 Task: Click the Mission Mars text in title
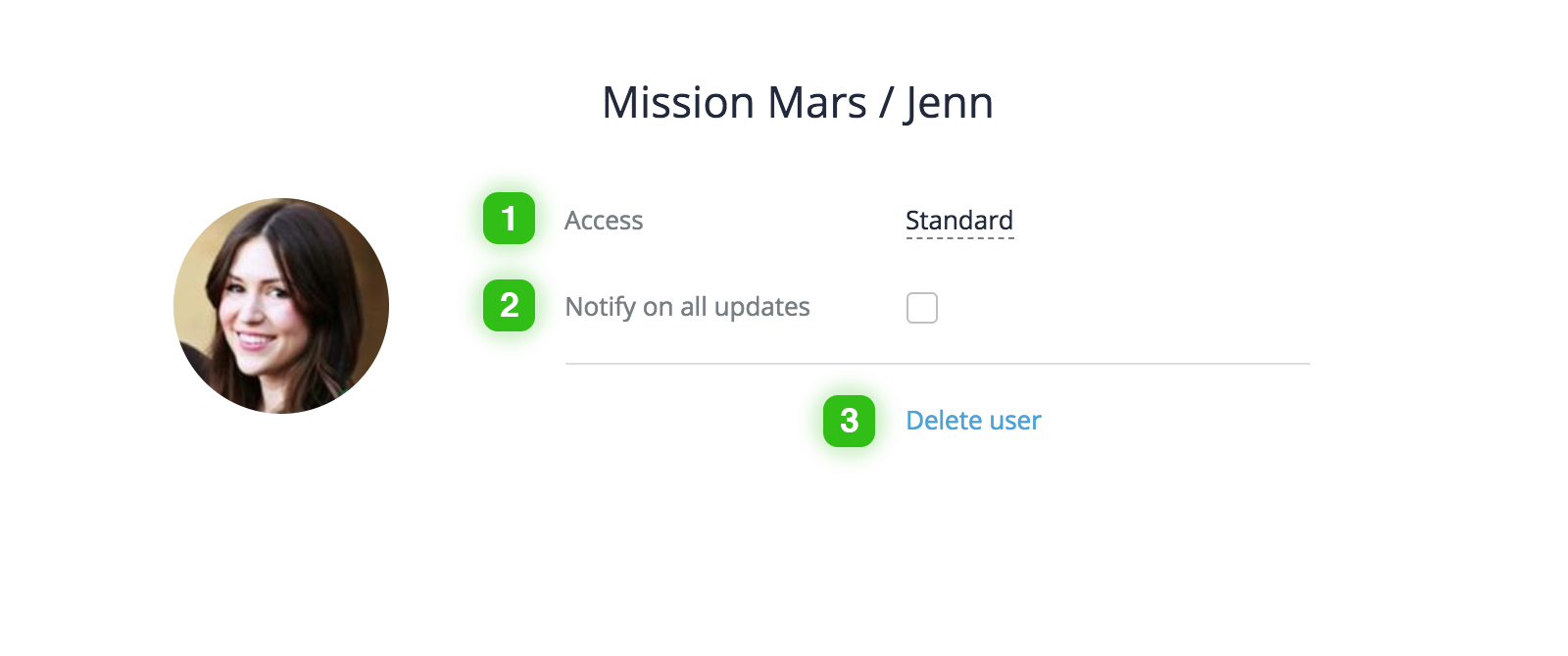(735, 103)
